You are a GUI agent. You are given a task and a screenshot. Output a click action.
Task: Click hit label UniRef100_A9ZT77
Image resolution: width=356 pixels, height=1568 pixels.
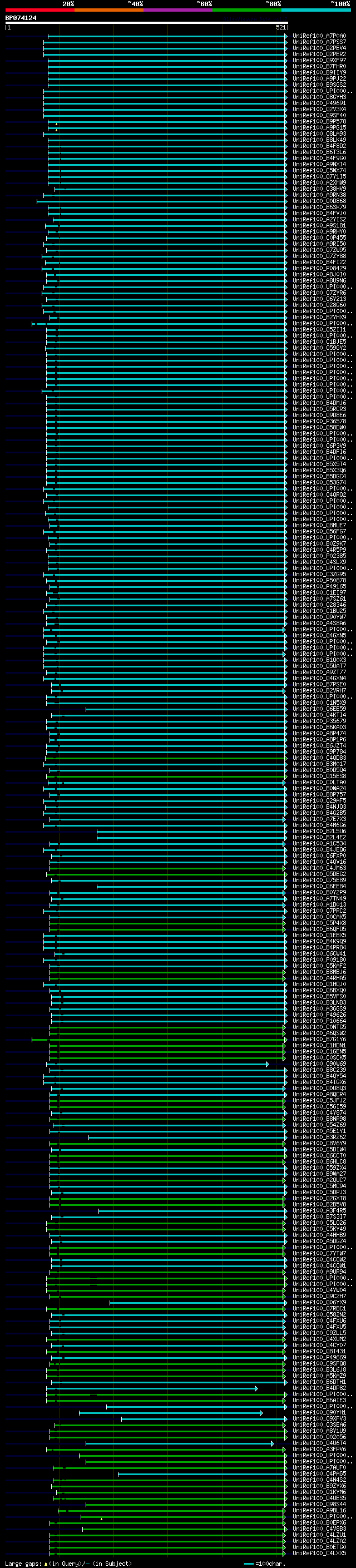tap(319, 672)
